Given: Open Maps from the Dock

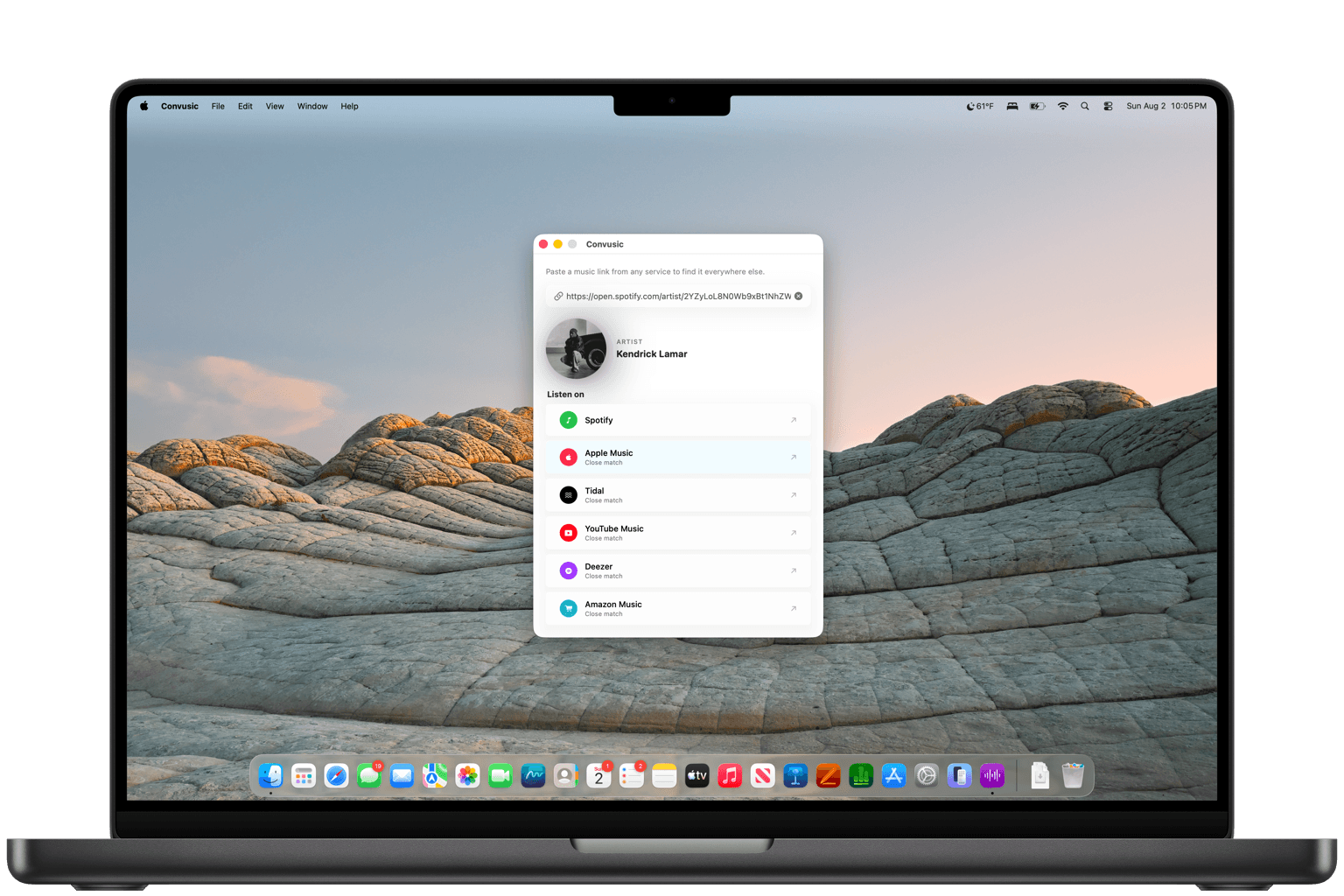Looking at the screenshot, I should point(435,775).
